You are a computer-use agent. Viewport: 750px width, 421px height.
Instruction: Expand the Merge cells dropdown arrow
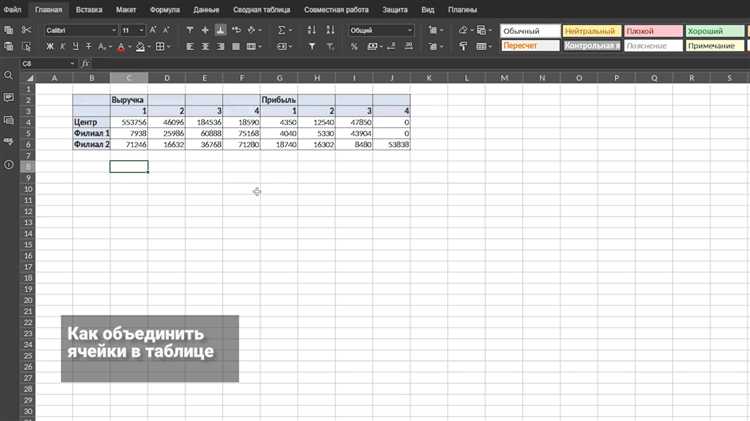260,46
